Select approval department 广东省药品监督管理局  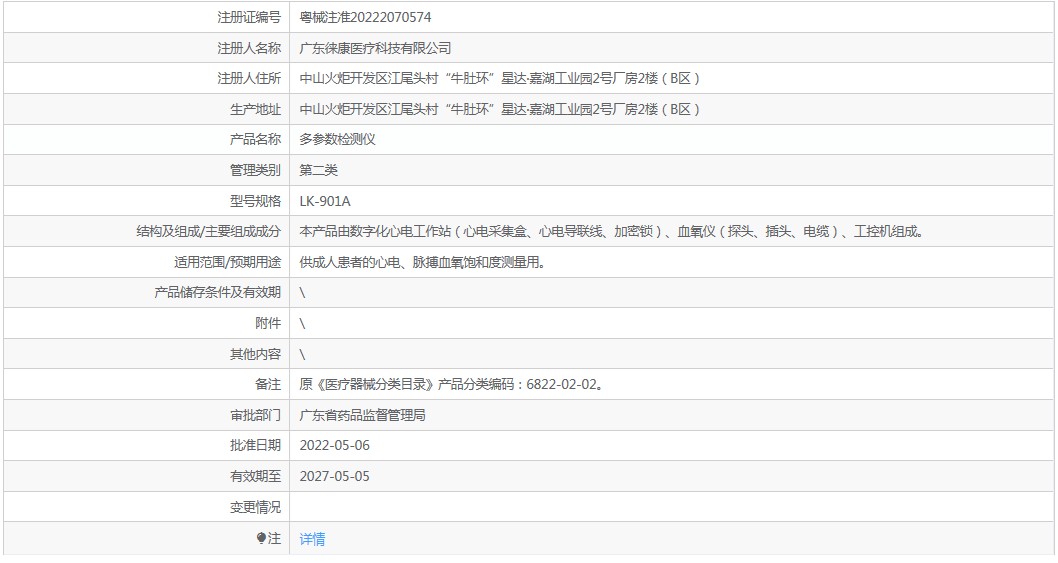tap(362, 415)
